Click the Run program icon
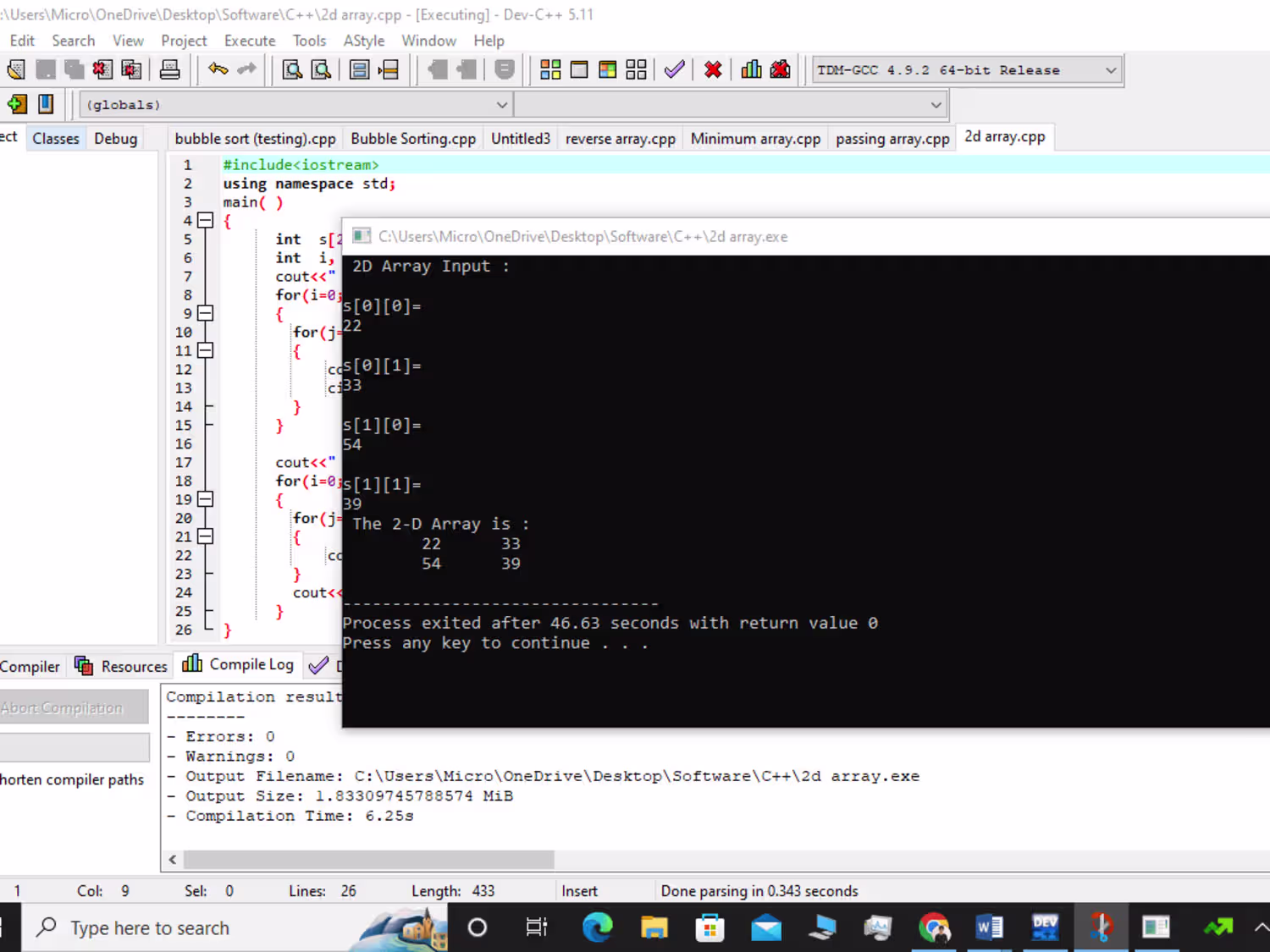1270x952 pixels. (579, 70)
